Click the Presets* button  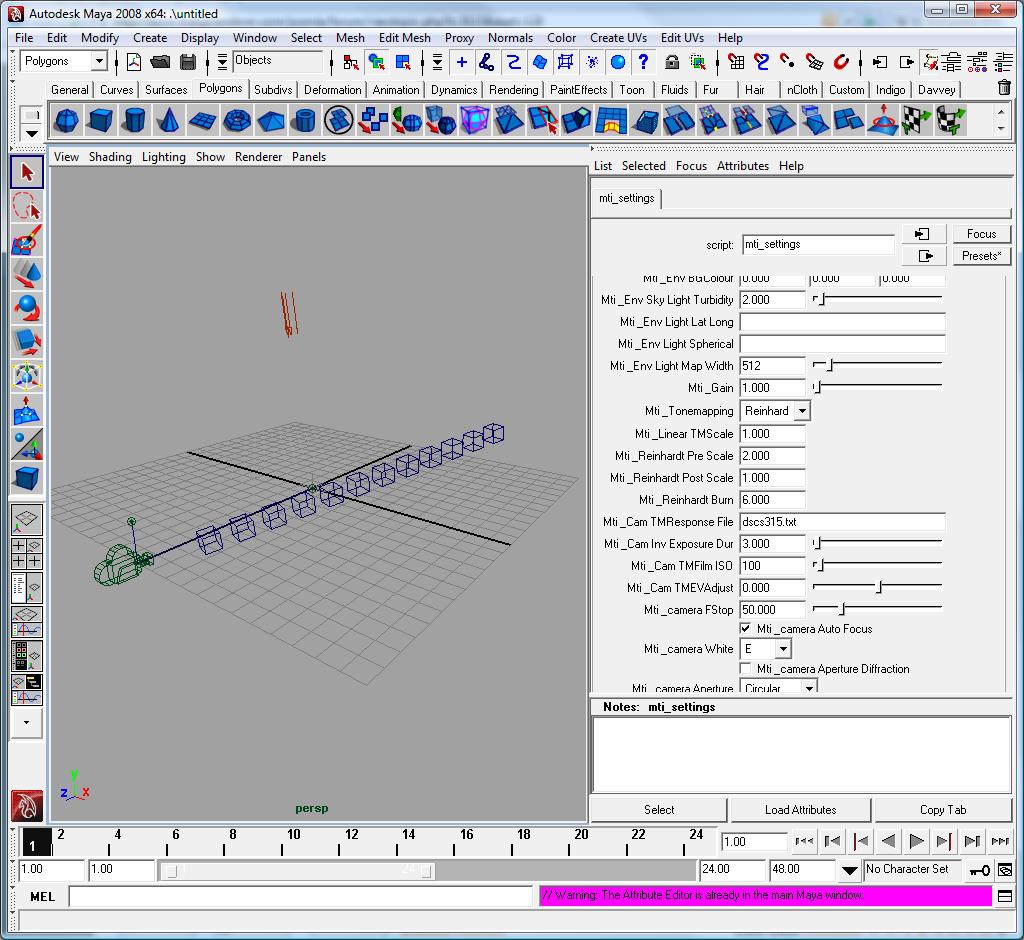pyautogui.click(x=981, y=256)
